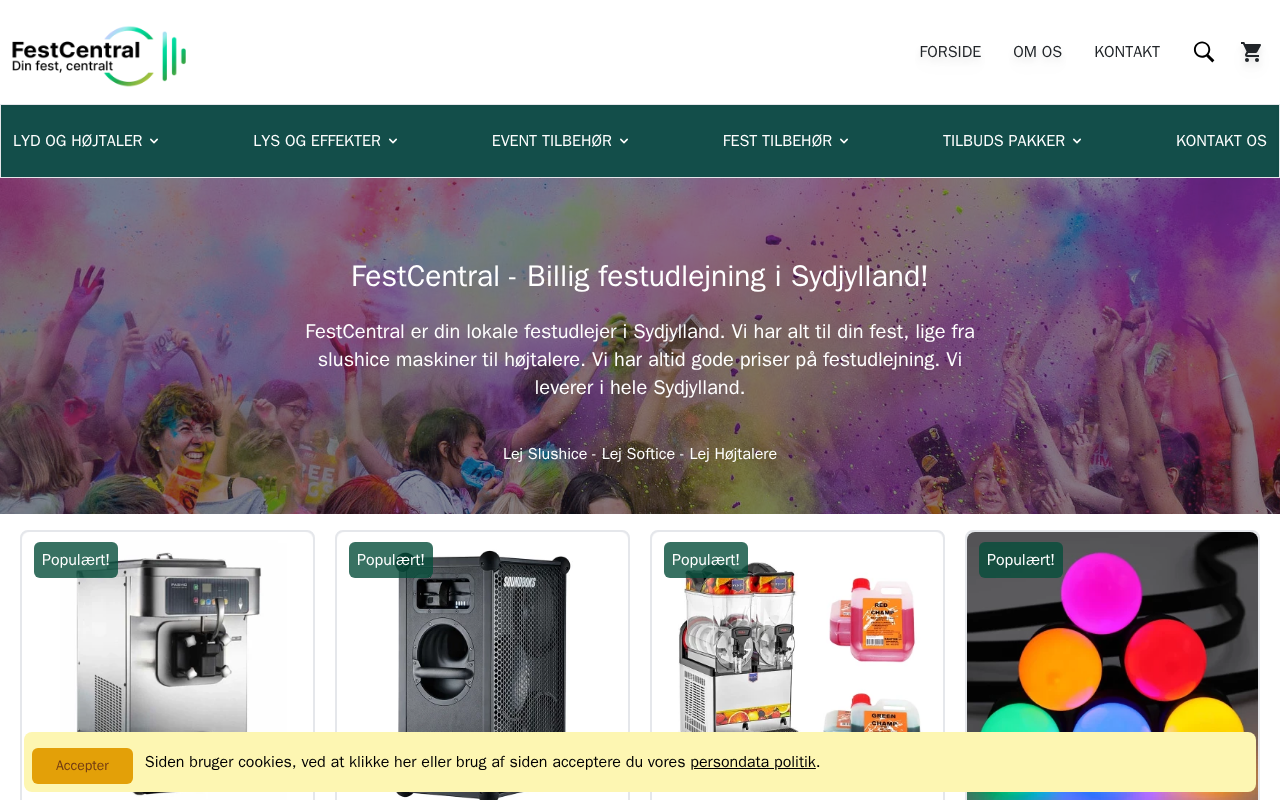The height and width of the screenshot is (800, 1280).
Task: Expand the LYS OG EFFEKTER menu
Action: tap(326, 141)
